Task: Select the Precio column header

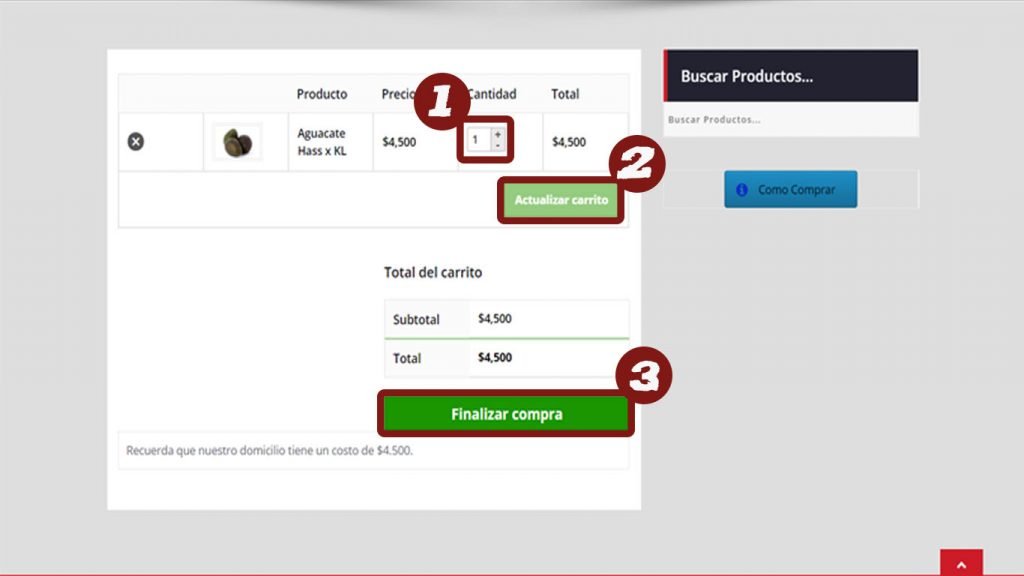Action: click(398, 94)
